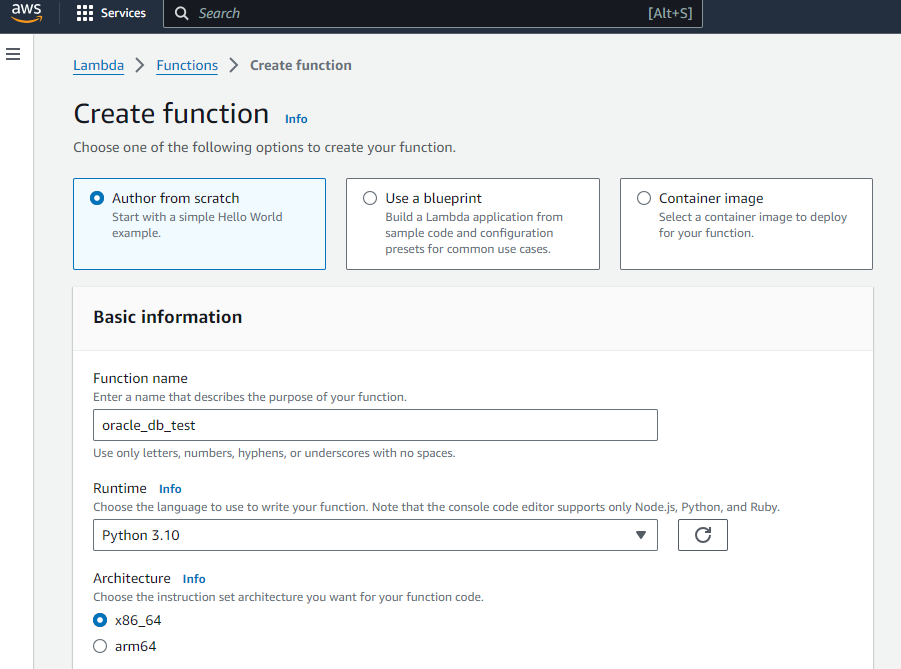Screen dimensions: 901x669
Task: Click the Create function breadcrumb text
Action: (301, 66)
